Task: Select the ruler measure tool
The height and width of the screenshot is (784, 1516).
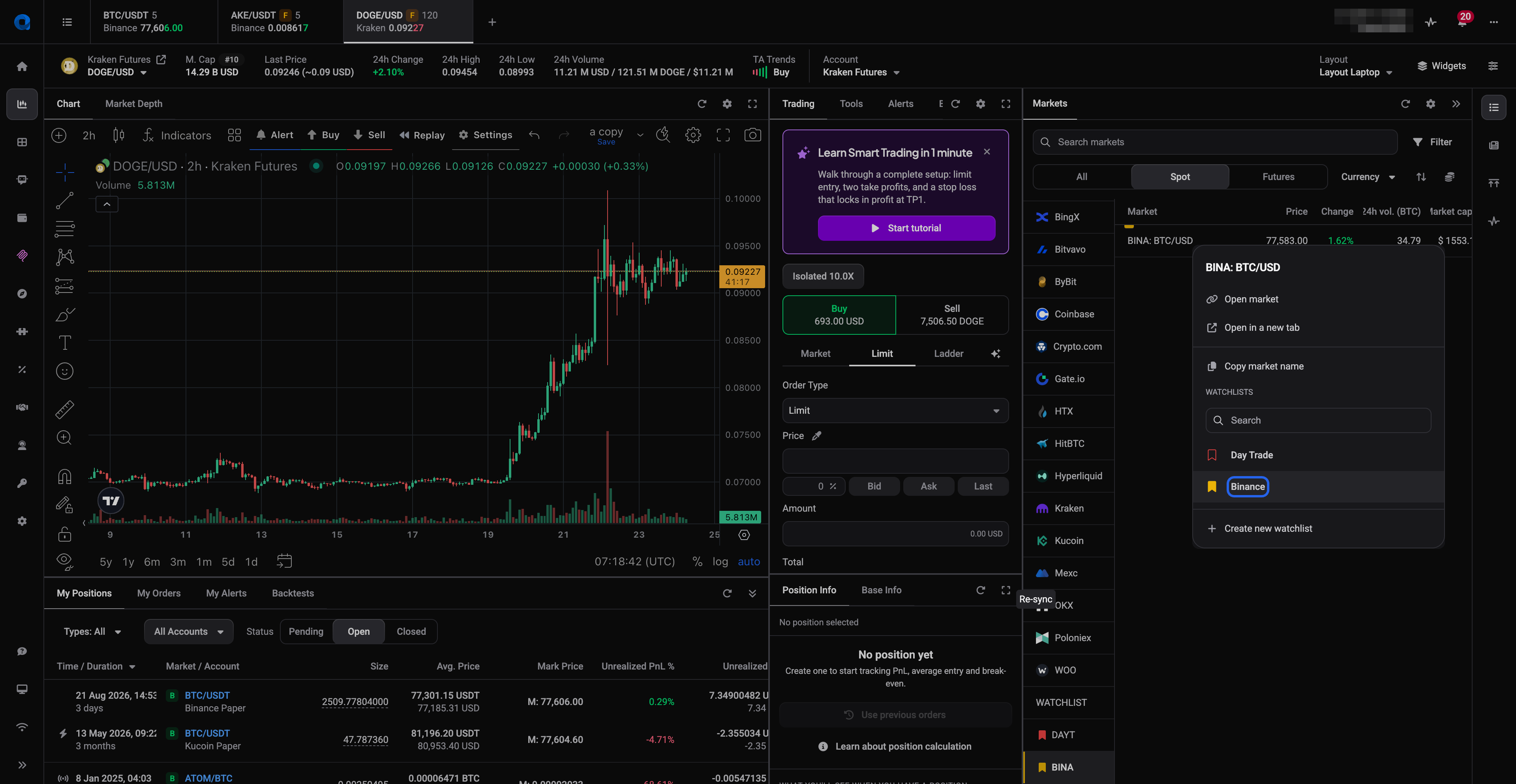Action: pos(65,409)
